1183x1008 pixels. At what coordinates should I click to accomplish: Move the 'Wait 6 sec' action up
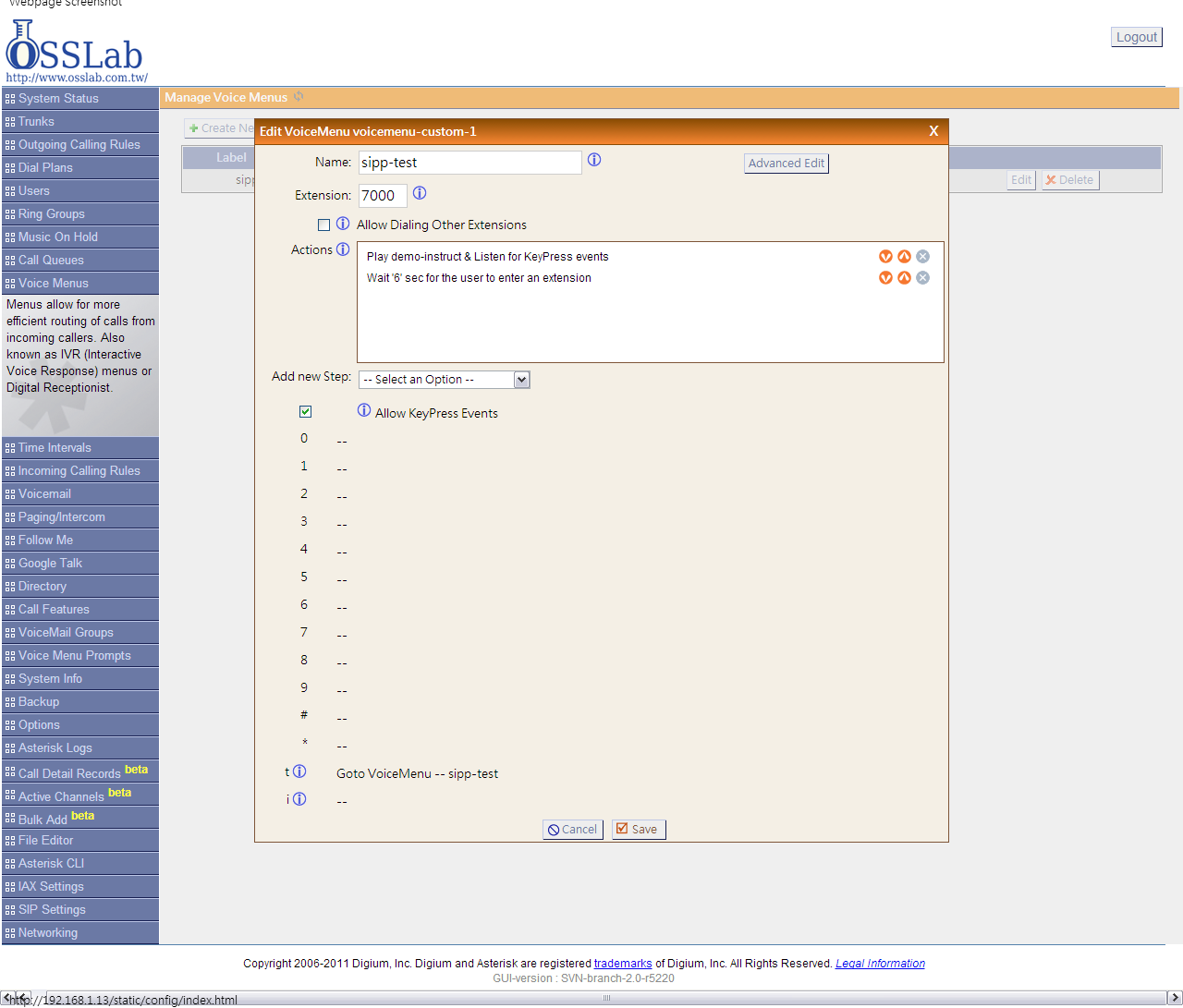click(x=904, y=278)
